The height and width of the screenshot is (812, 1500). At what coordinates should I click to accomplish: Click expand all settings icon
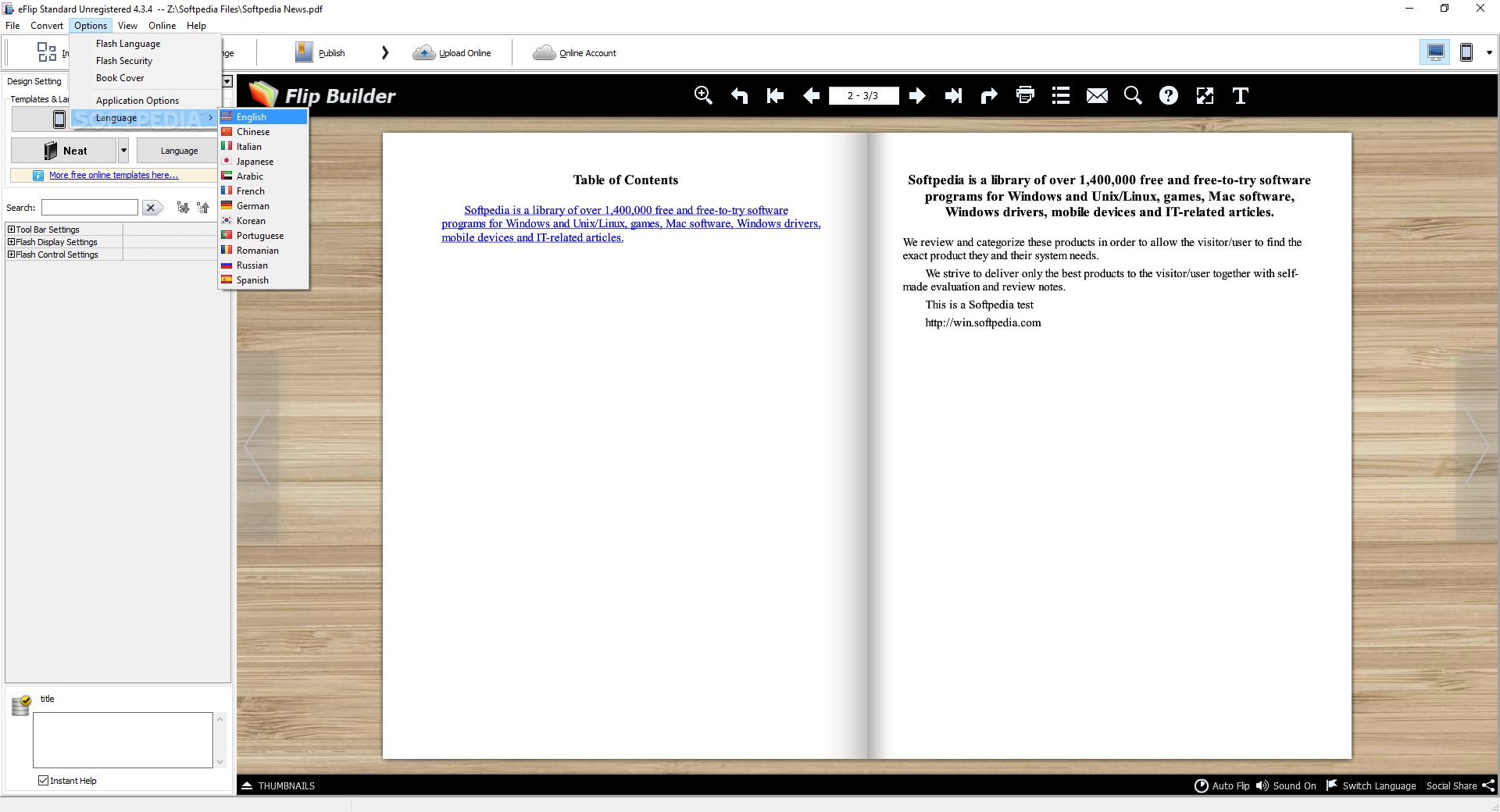(183, 208)
